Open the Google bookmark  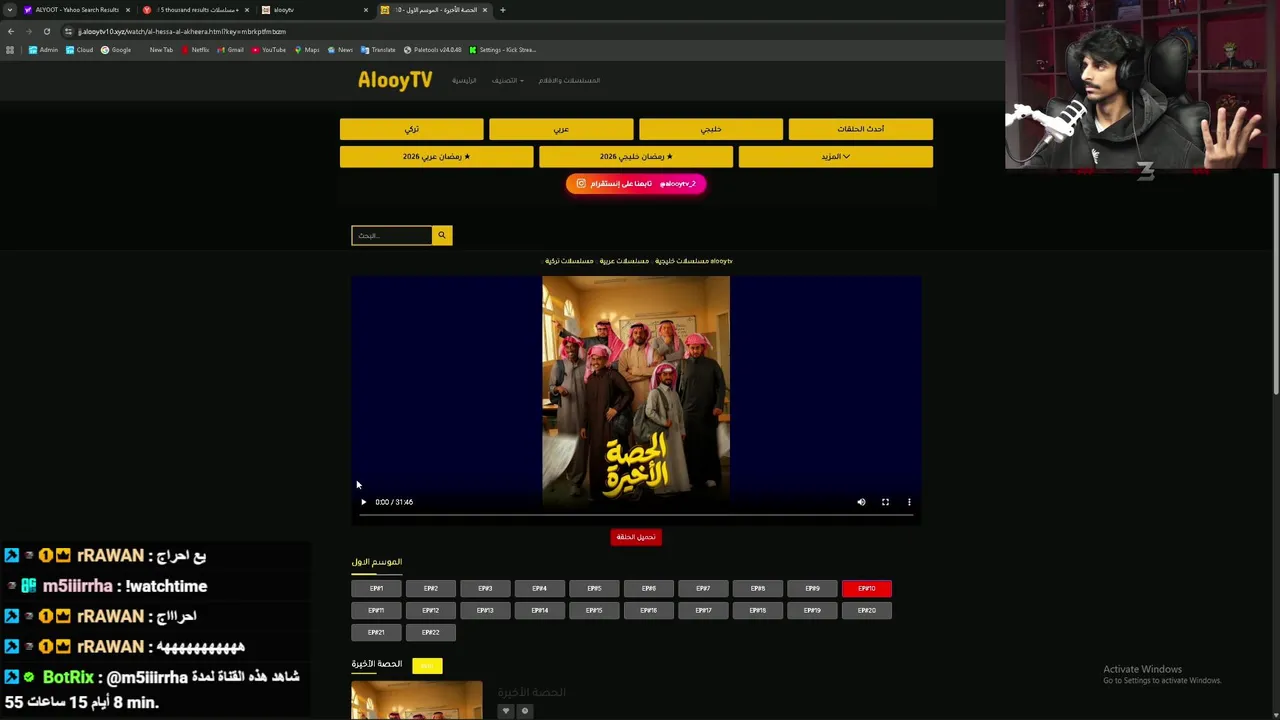(116, 50)
